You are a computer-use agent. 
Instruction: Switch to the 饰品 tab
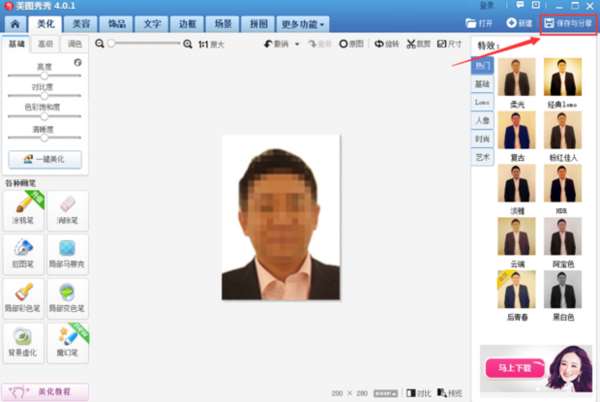[116, 24]
